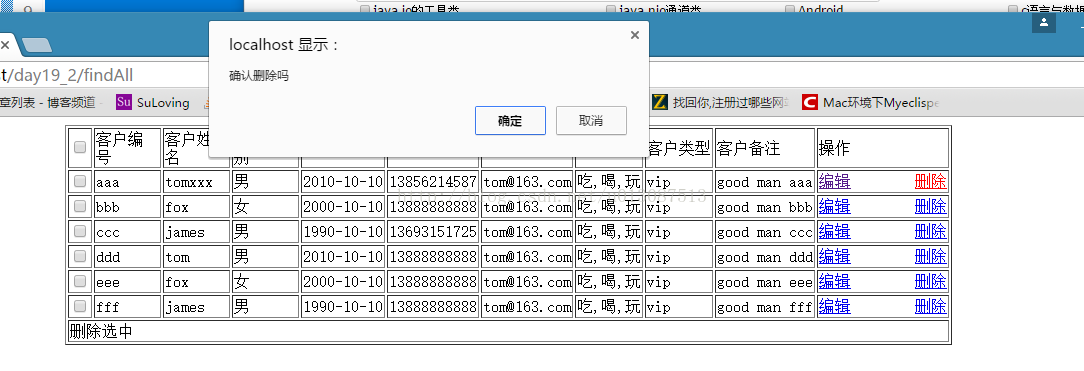Check the box for row bbb
1084x371 pixels.
(80, 206)
